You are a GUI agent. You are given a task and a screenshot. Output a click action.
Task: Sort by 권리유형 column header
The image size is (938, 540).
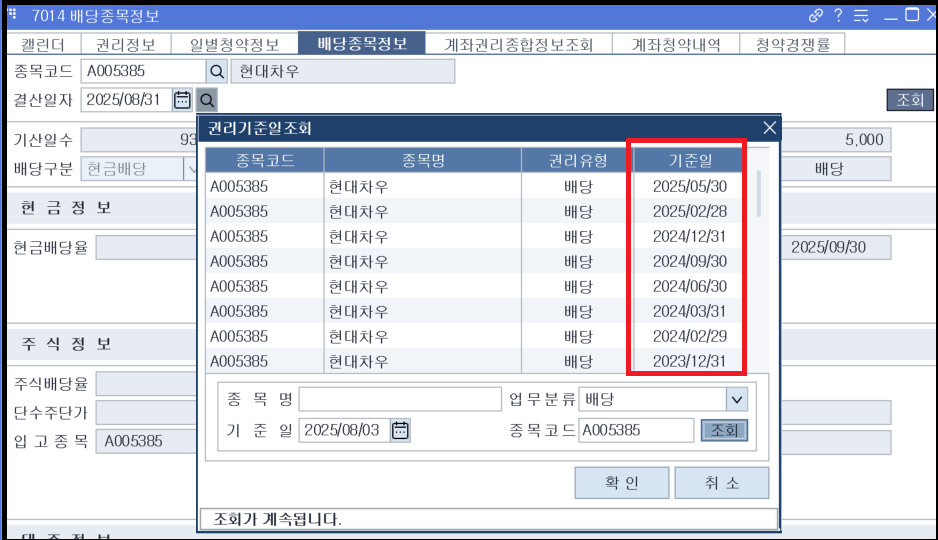point(578,160)
